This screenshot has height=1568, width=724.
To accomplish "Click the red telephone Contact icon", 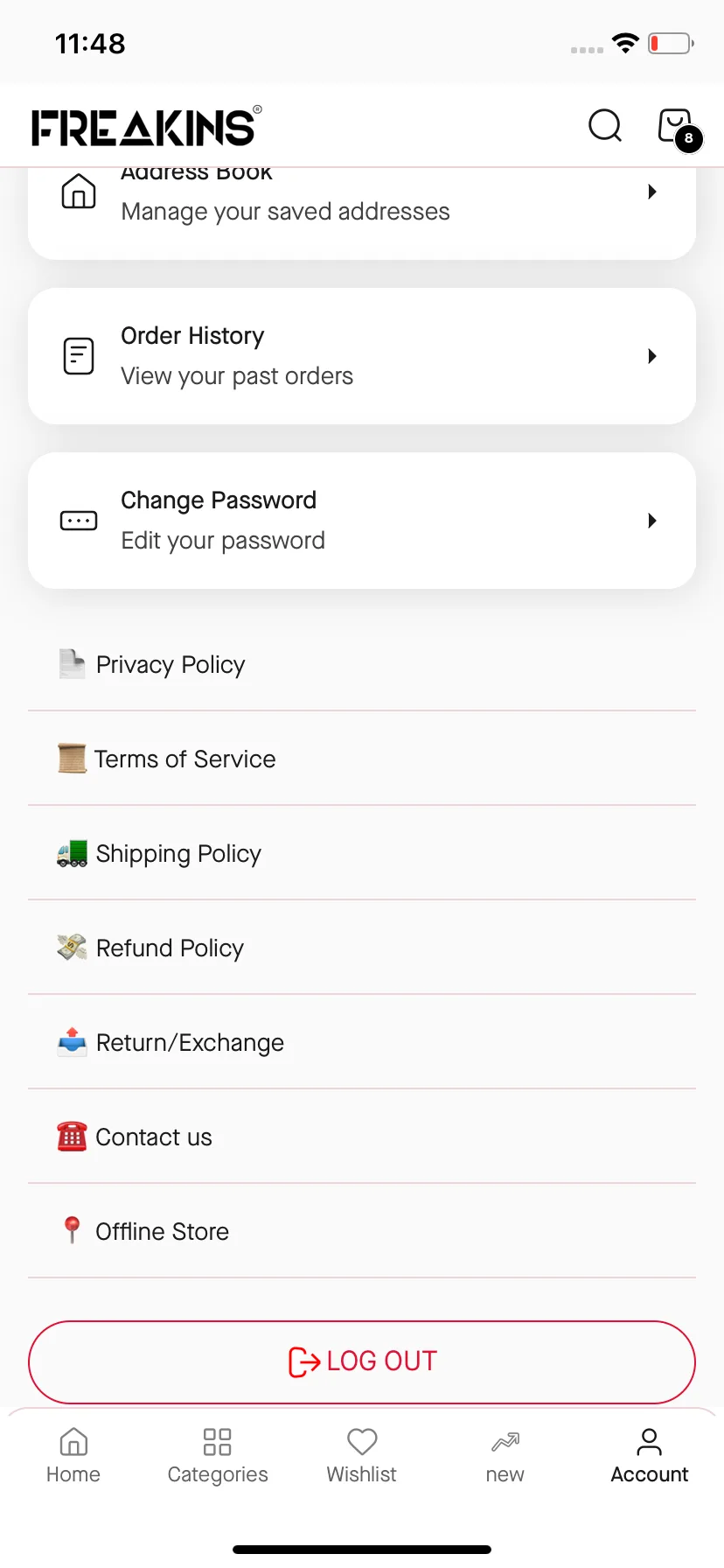I will 72,1137.
